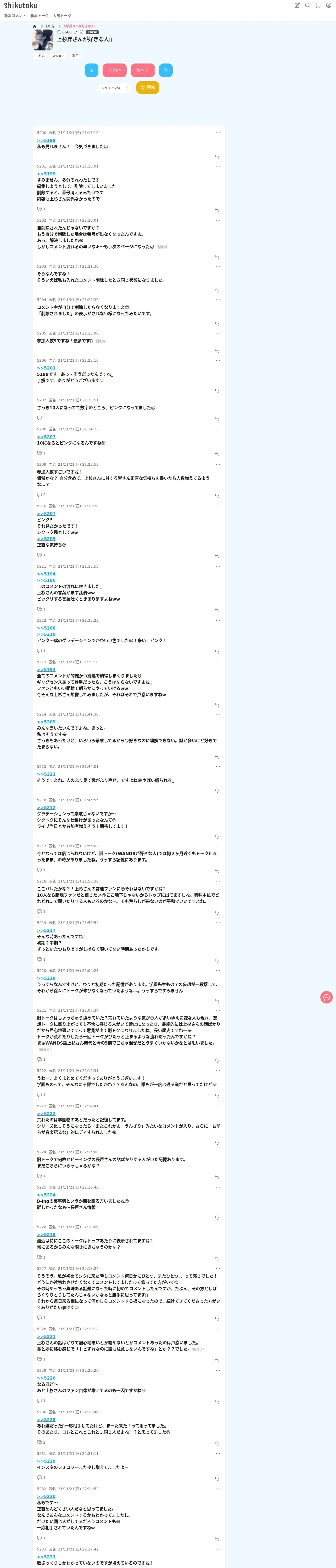Jump to first page with double-left arrow
This screenshot has height=1568, width=336.
pos(92,70)
